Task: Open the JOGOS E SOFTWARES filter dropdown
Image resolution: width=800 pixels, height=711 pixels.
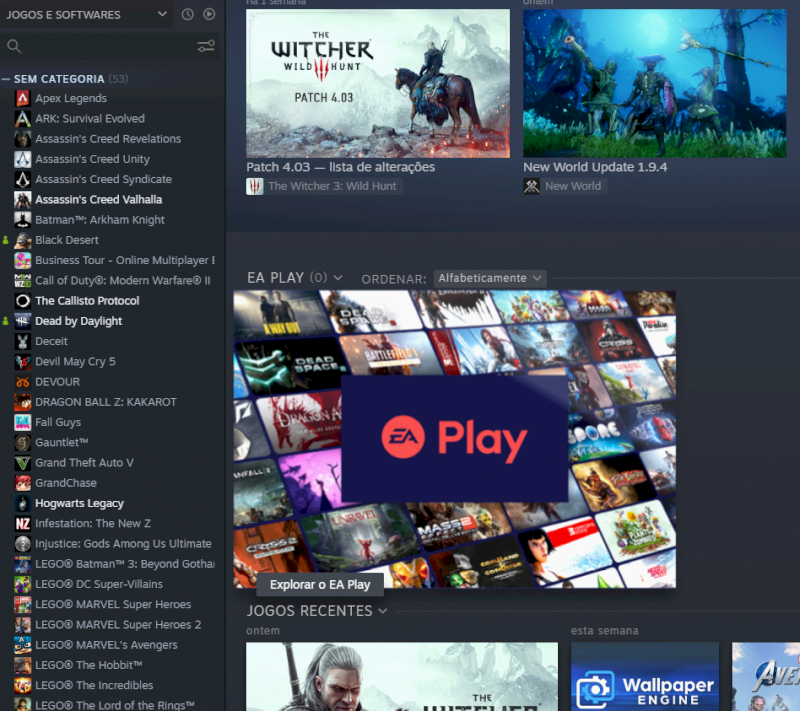Action: (x=86, y=14)
